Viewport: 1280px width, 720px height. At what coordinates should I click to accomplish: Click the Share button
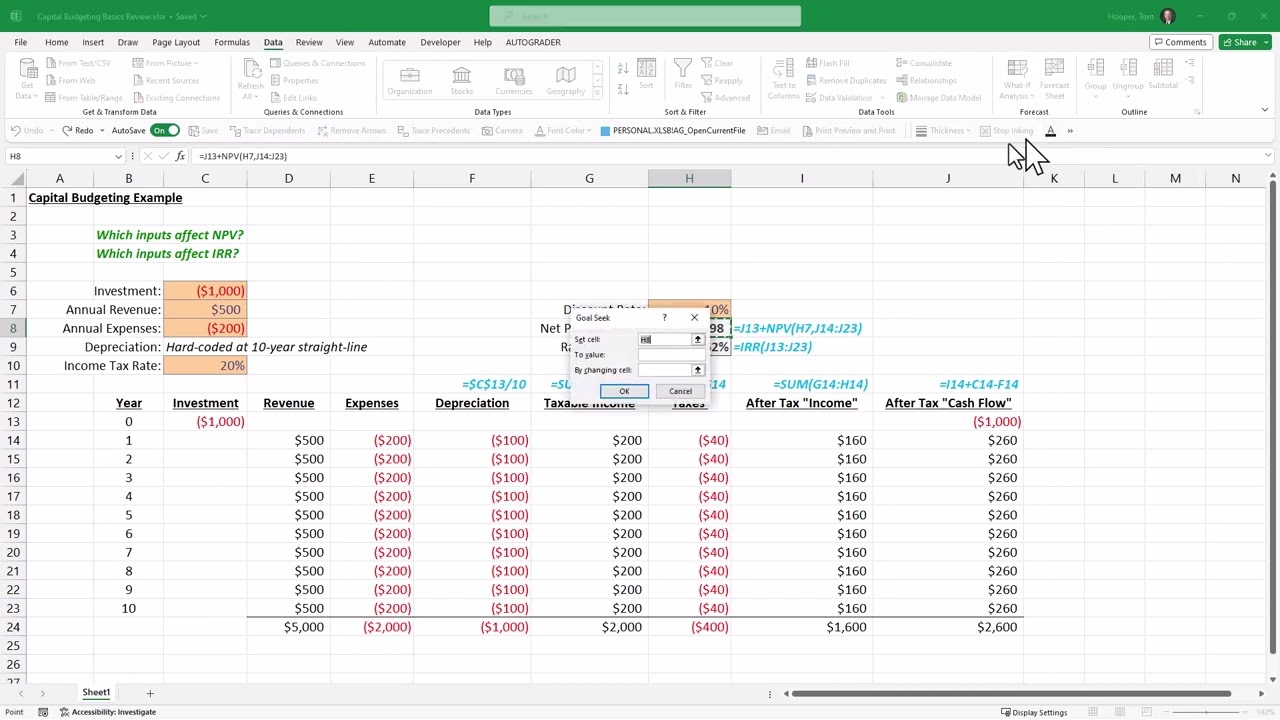coord(1239,42)
